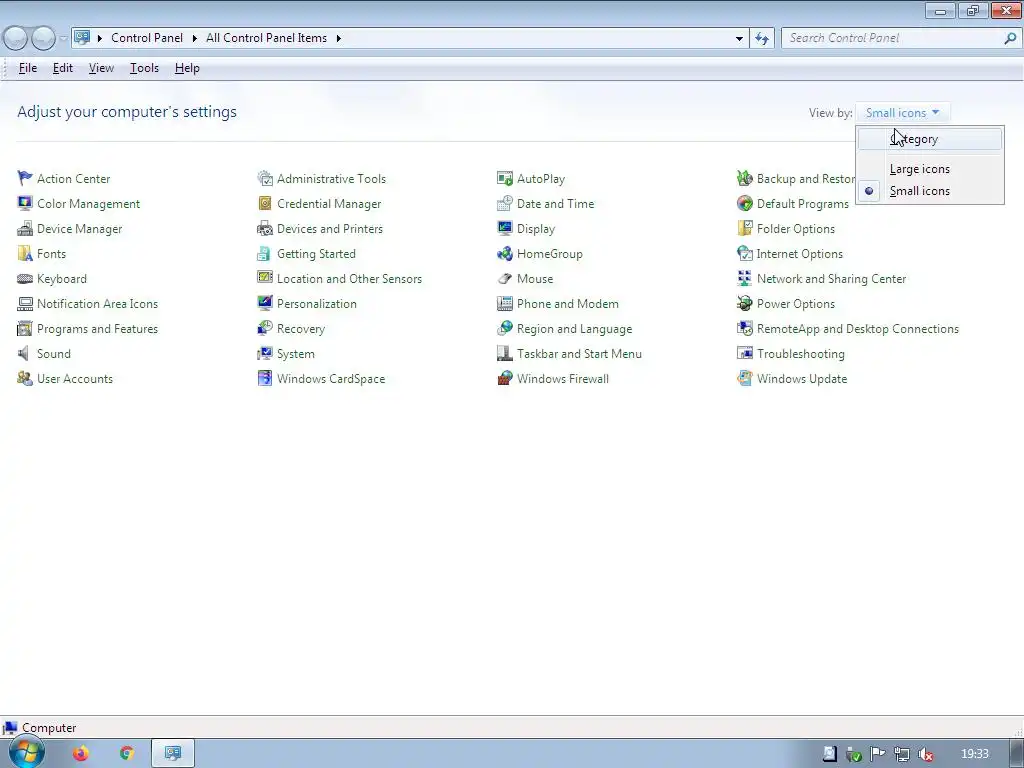The height and width of the screenshot is (768, 1024).
Task: Open the Internet Options link
Action: coord(799,253)
